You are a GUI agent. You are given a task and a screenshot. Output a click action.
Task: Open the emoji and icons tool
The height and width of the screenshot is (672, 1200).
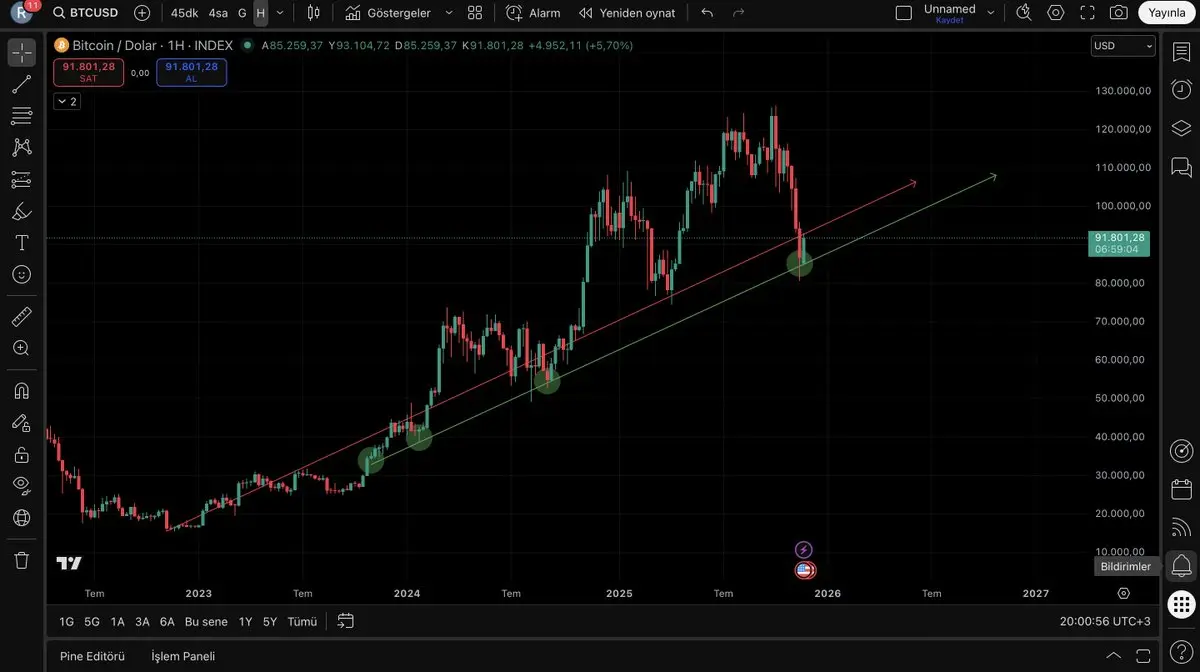pos(21,274)
